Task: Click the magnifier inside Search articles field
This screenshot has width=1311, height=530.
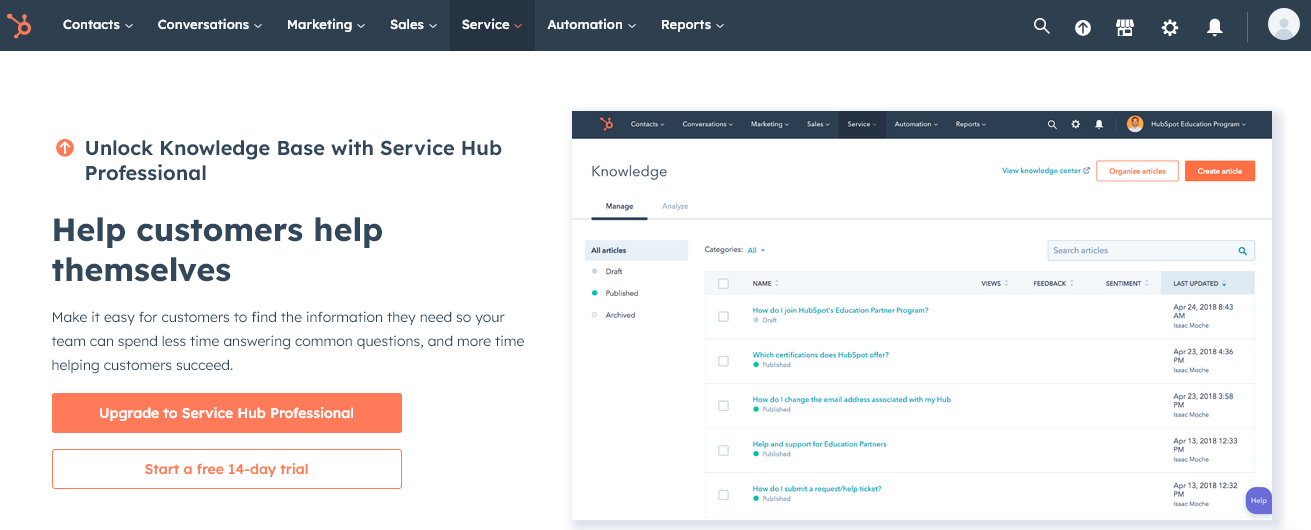Action: pyautogui.click(x=1243, y=251)
